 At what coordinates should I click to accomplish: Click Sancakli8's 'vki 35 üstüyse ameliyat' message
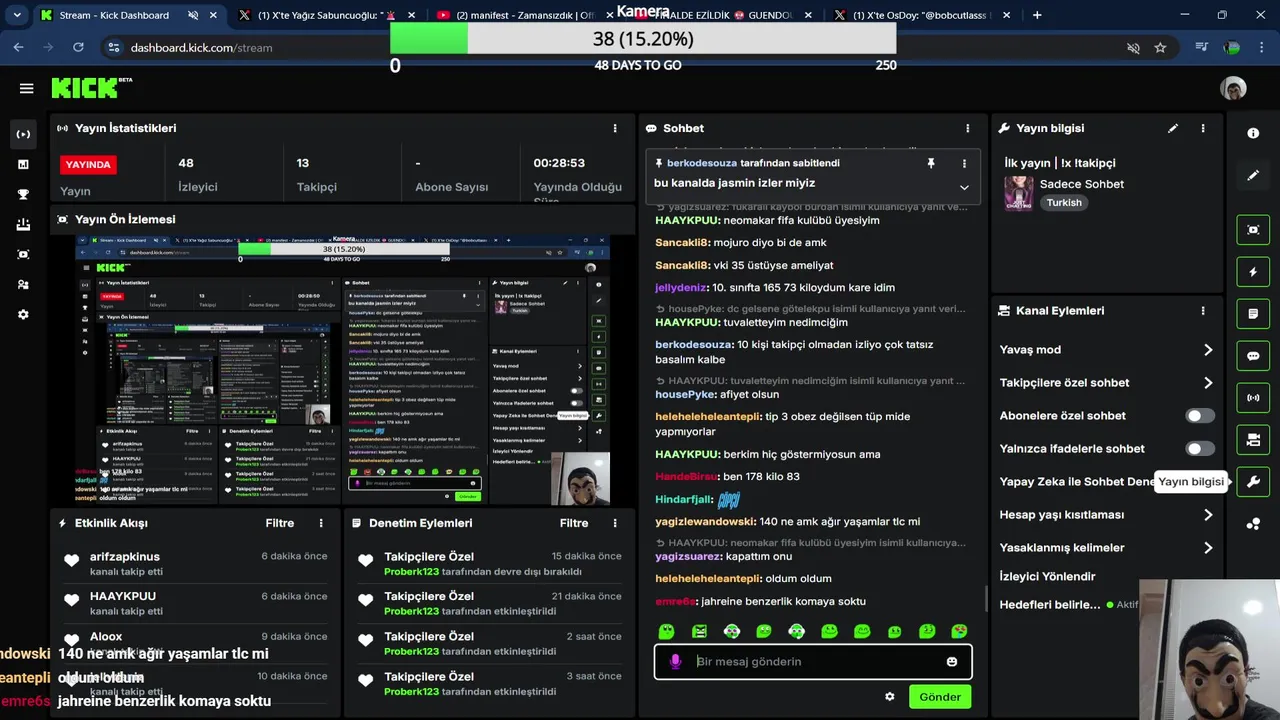[x=744, y=265]
